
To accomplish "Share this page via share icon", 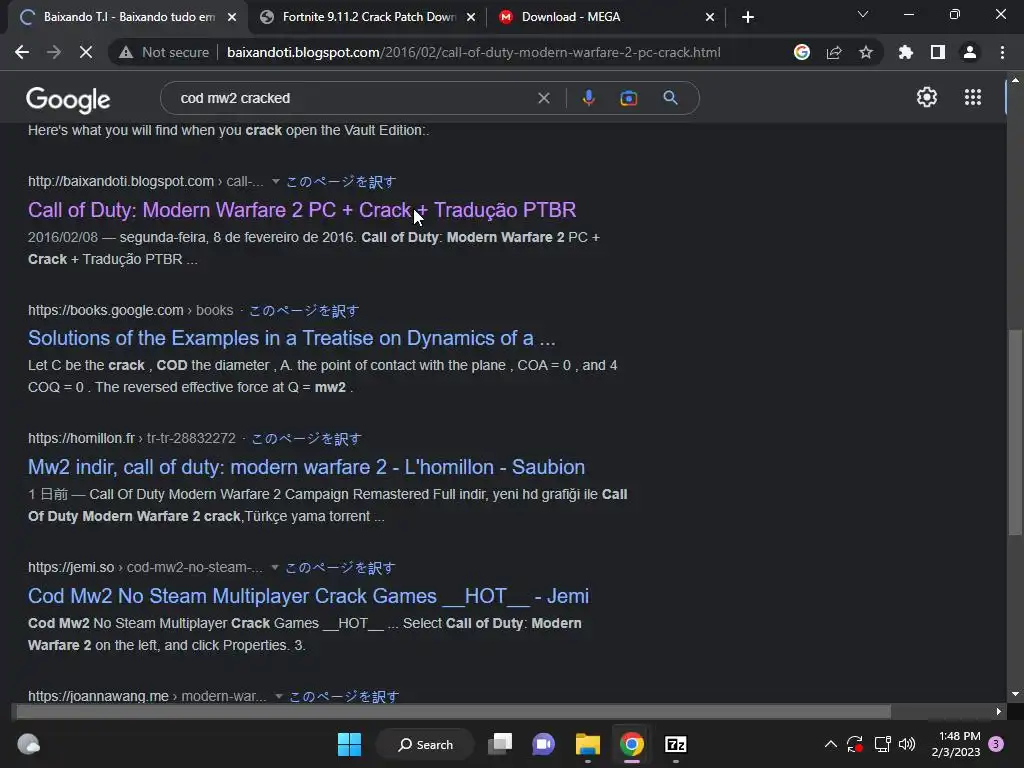I will click(x=834, y=52).
